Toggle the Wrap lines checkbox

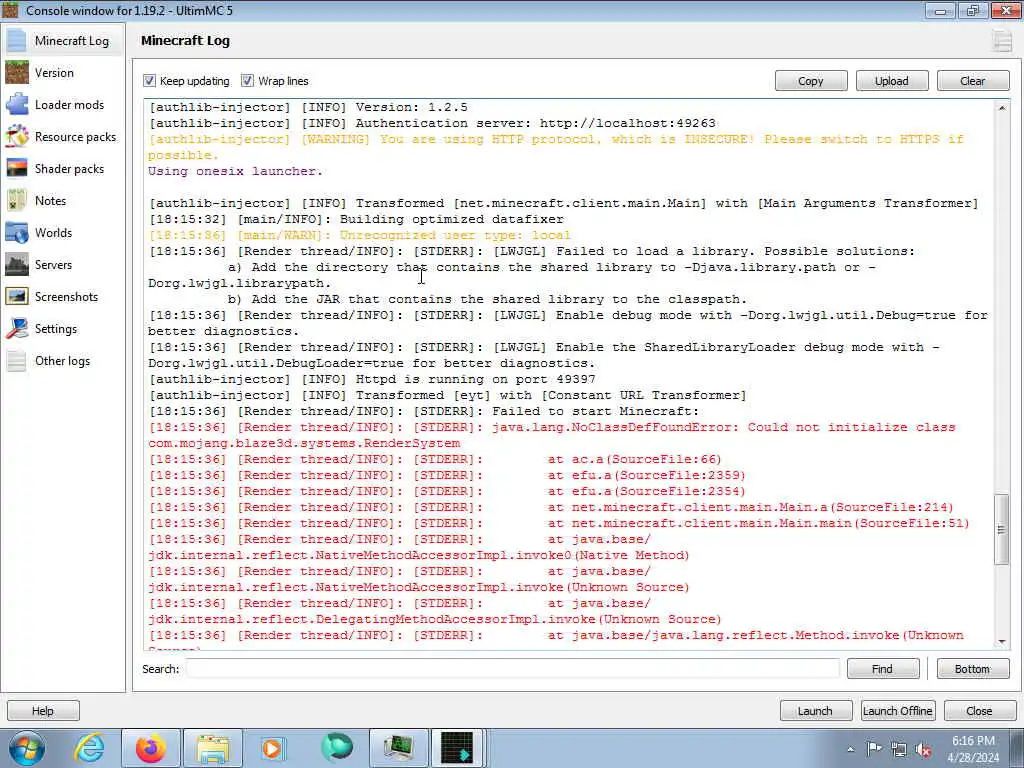[247, 81]
